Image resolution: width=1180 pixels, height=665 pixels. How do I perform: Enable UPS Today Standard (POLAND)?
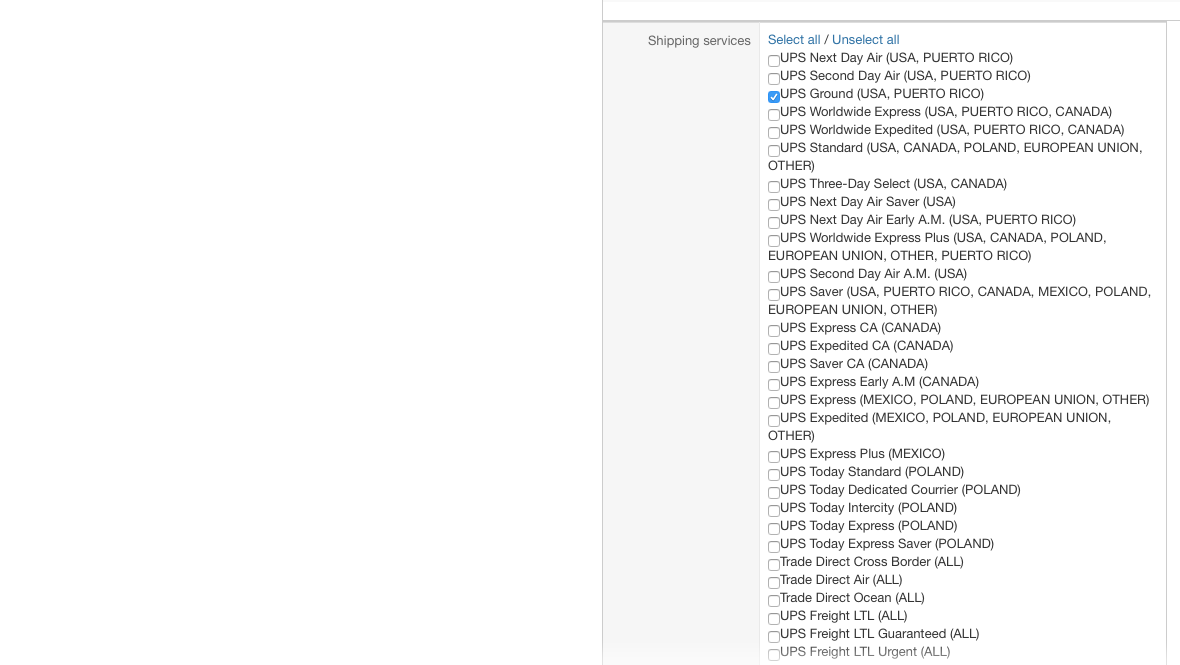coord(774,475)
